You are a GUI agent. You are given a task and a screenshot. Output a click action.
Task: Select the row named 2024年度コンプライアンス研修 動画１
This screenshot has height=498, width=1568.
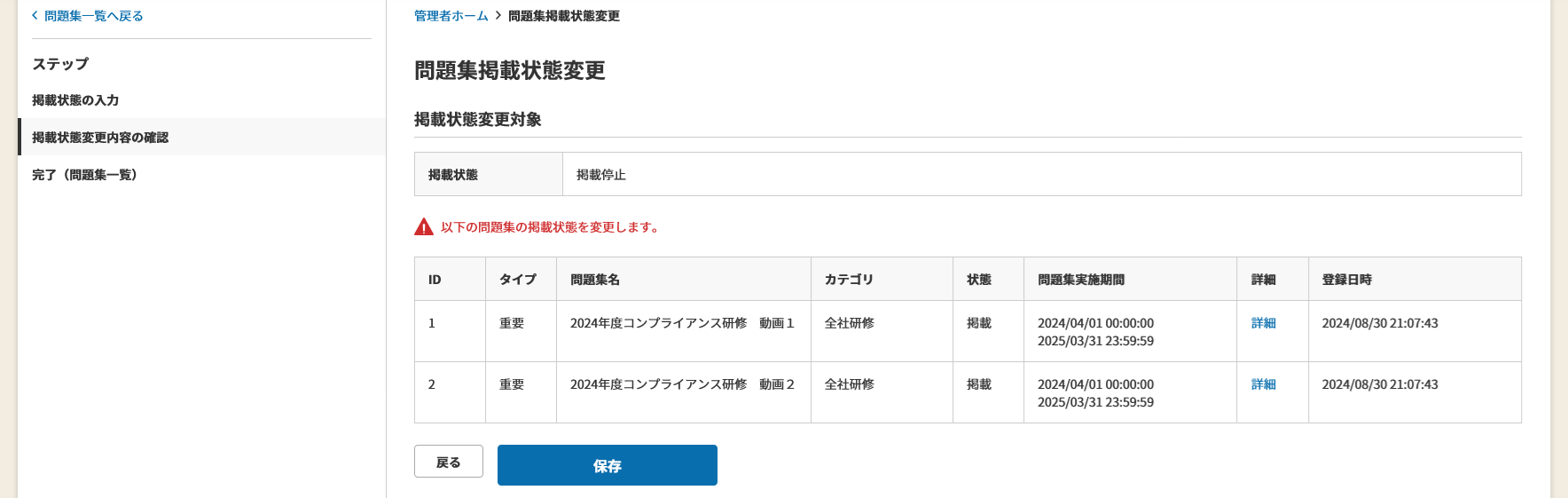[x=968, y=331]
